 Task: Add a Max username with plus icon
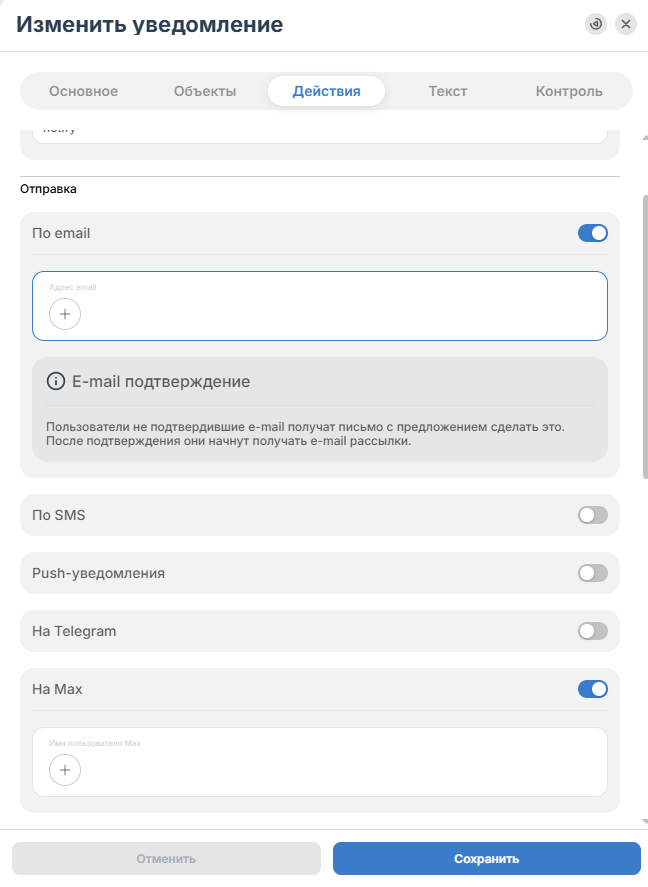(65, 770)
